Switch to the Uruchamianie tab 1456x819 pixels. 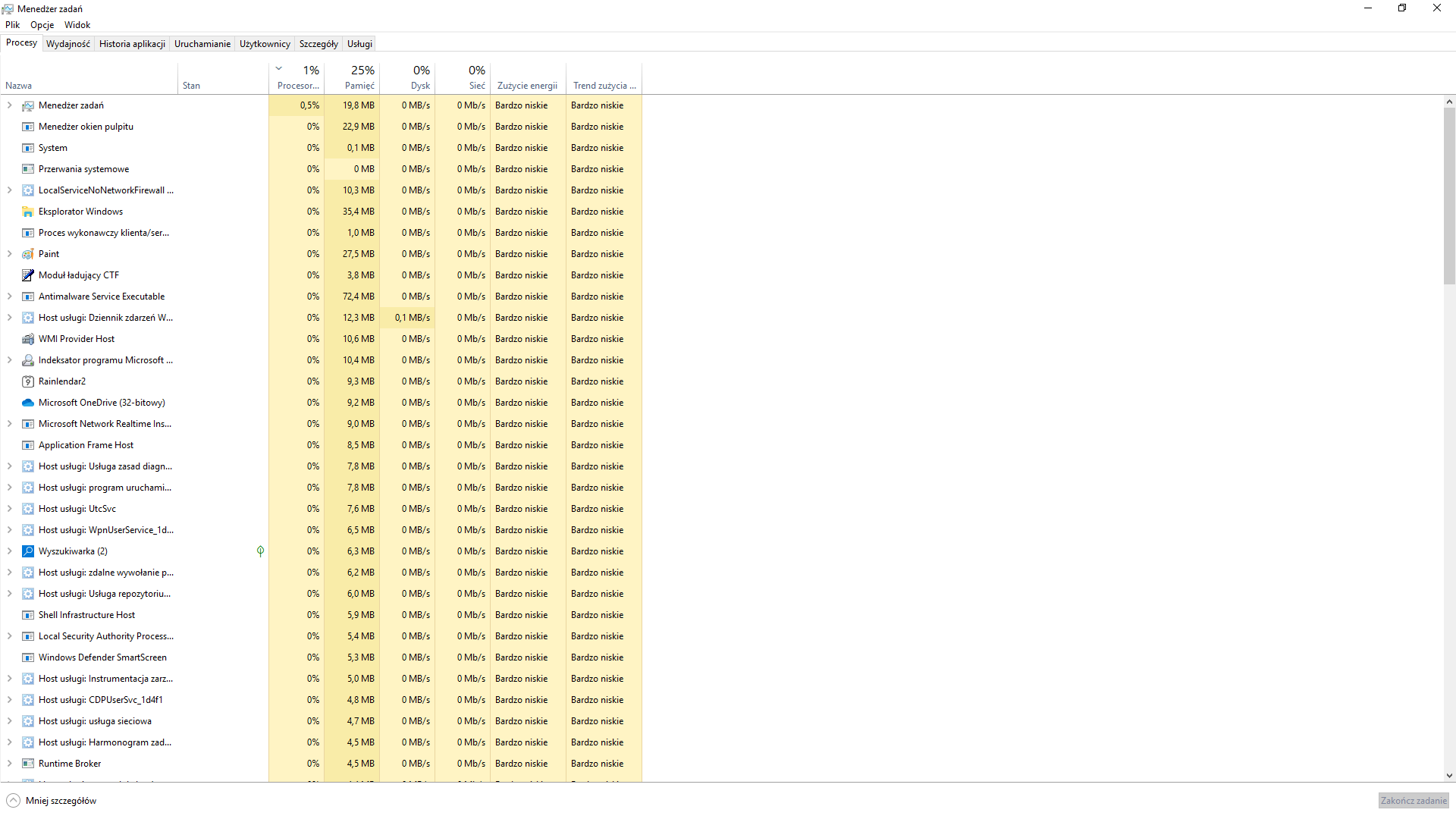click(202, 44)
